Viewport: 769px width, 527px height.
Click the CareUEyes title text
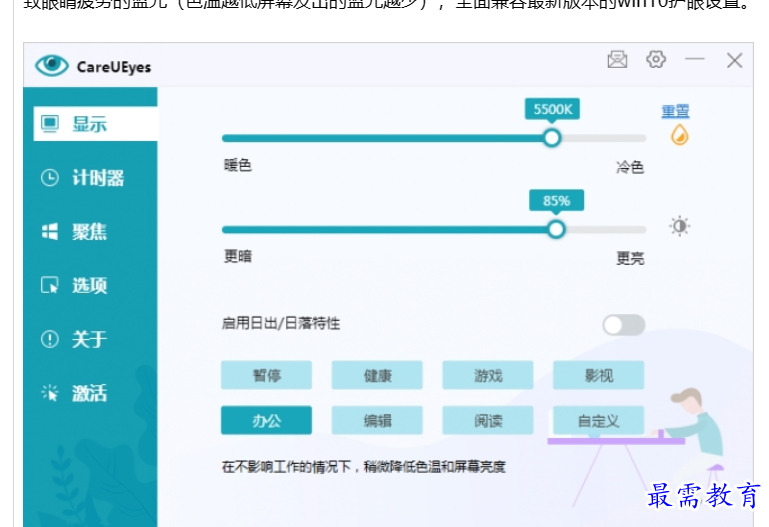[x=114, y=67]
